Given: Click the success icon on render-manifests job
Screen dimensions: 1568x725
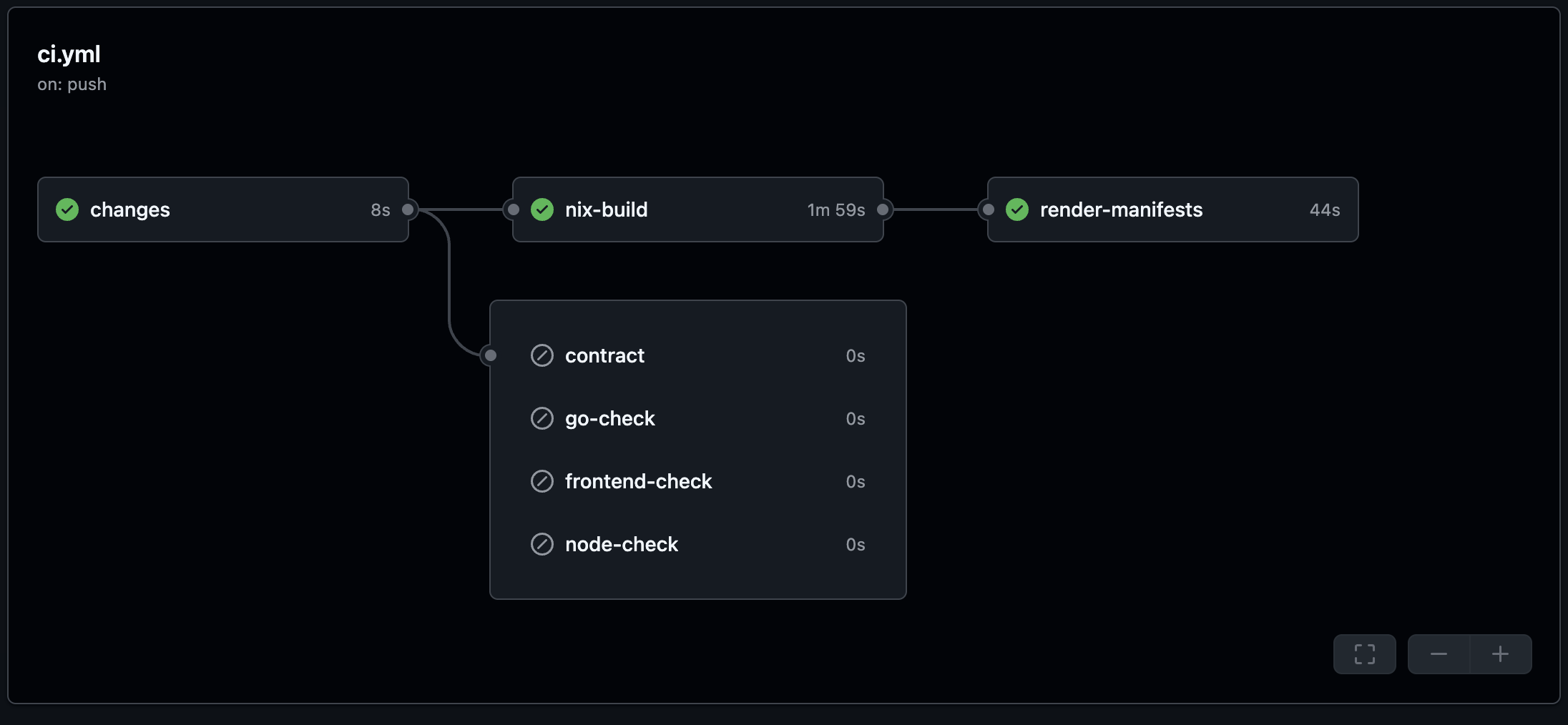Looking at the screenshot, I should [x=1017, y=209].
